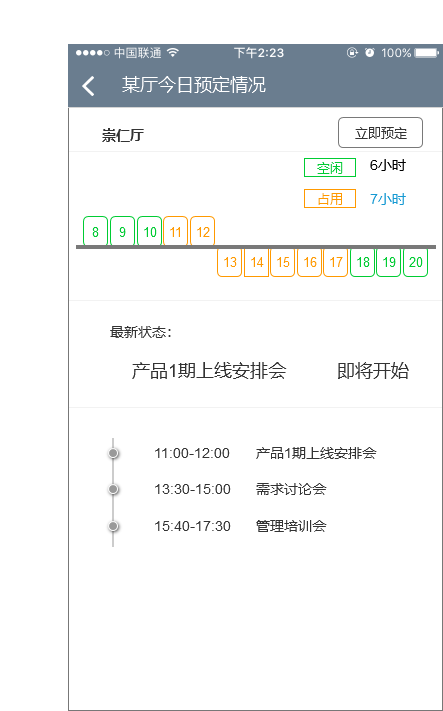Open the 11:00-12:00 产品1期上线安排会 entry
This screenshot has width=443, height=711.
pyautogui.click(x=265, y=453)
